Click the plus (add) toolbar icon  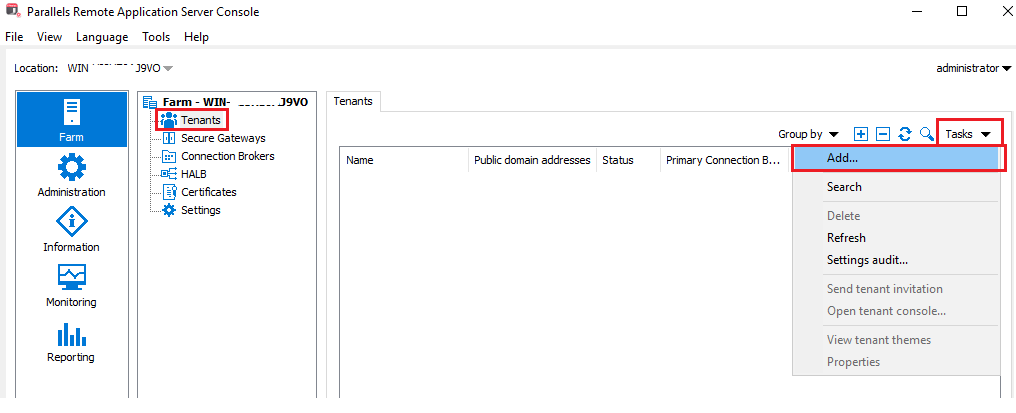(860, 134)
